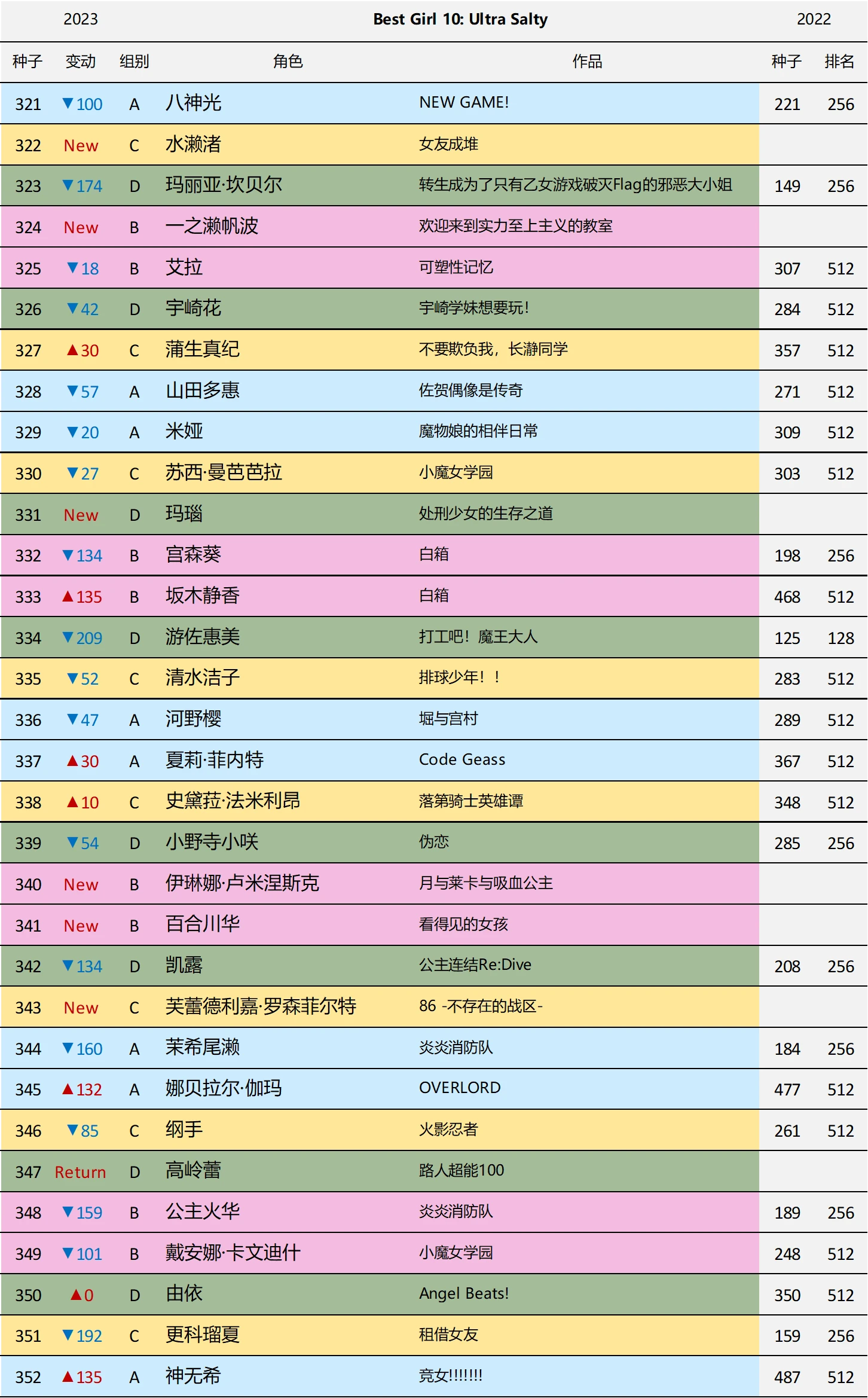The height and width of the screenshot is (1398, 868).
Task: Select work '可塑性记忆'
Action: pyautogui.click(x=456, y=267)
